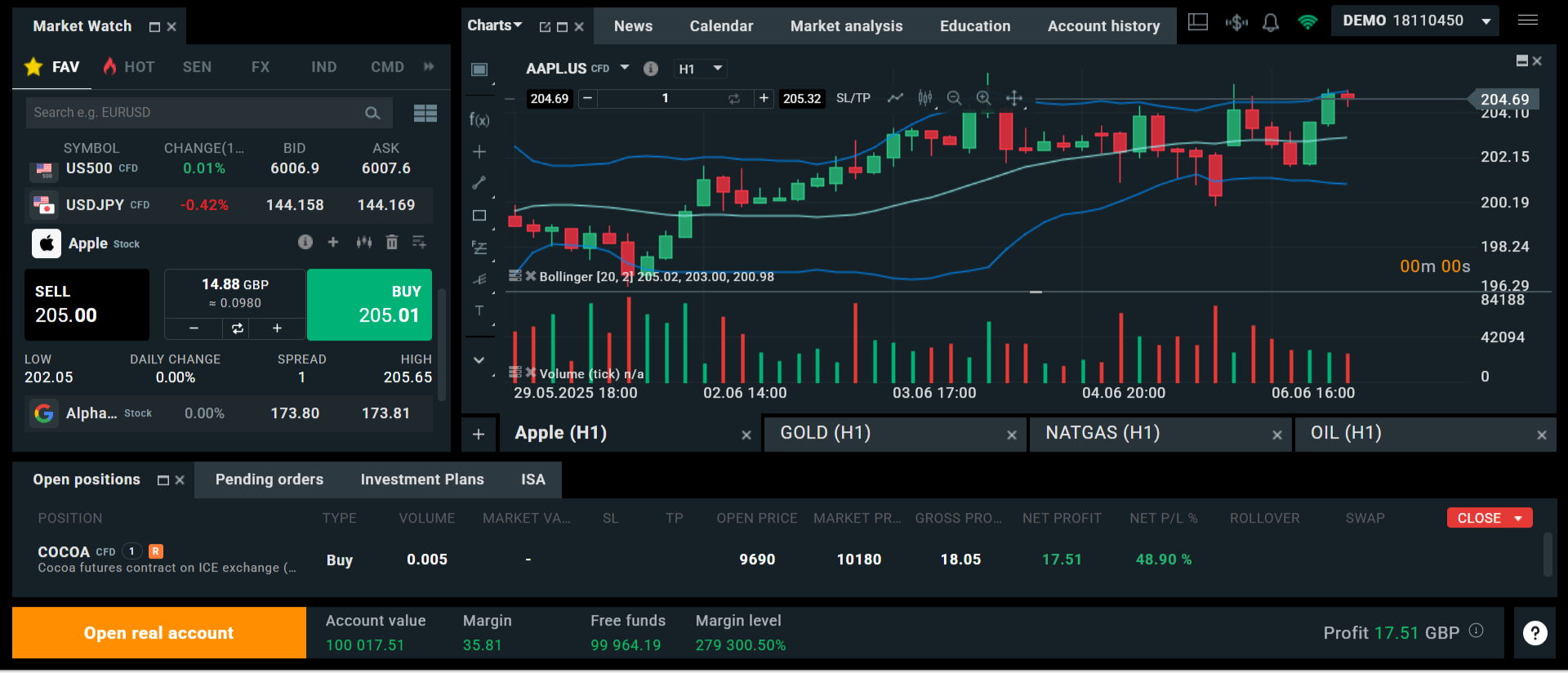Screen dimensions: 1568x673
Task: Add Apple to a list icon
Action: tap(420, 242)
